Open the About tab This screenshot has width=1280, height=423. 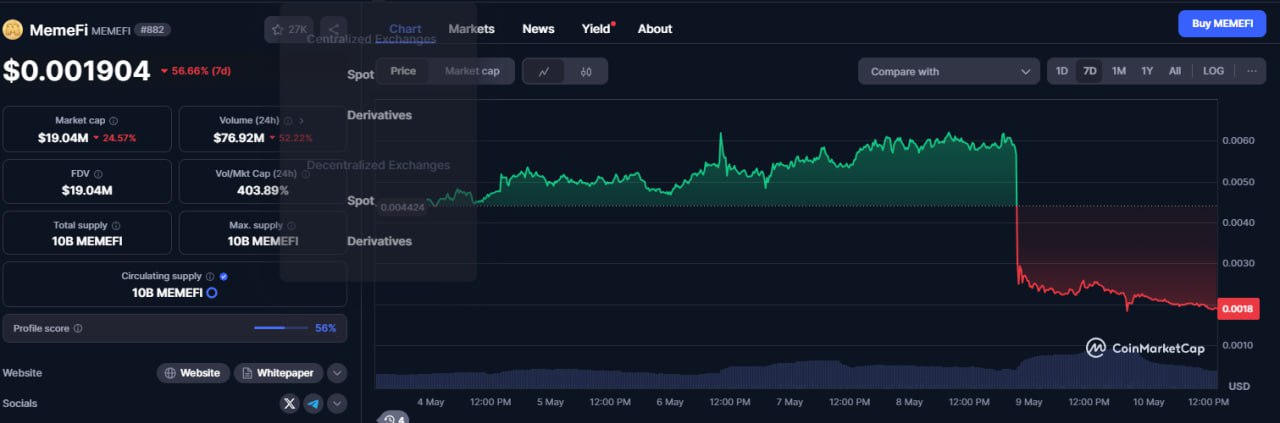tap(655, 29)
